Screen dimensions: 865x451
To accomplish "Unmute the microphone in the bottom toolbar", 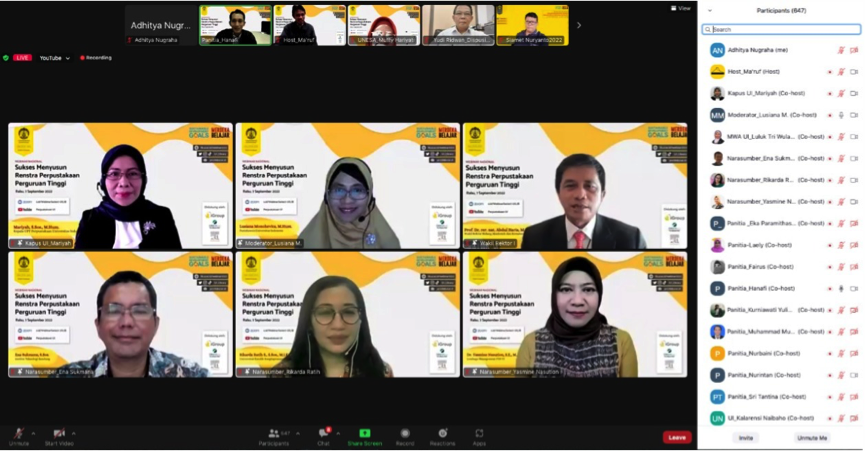I will click(x=19, y=433).
